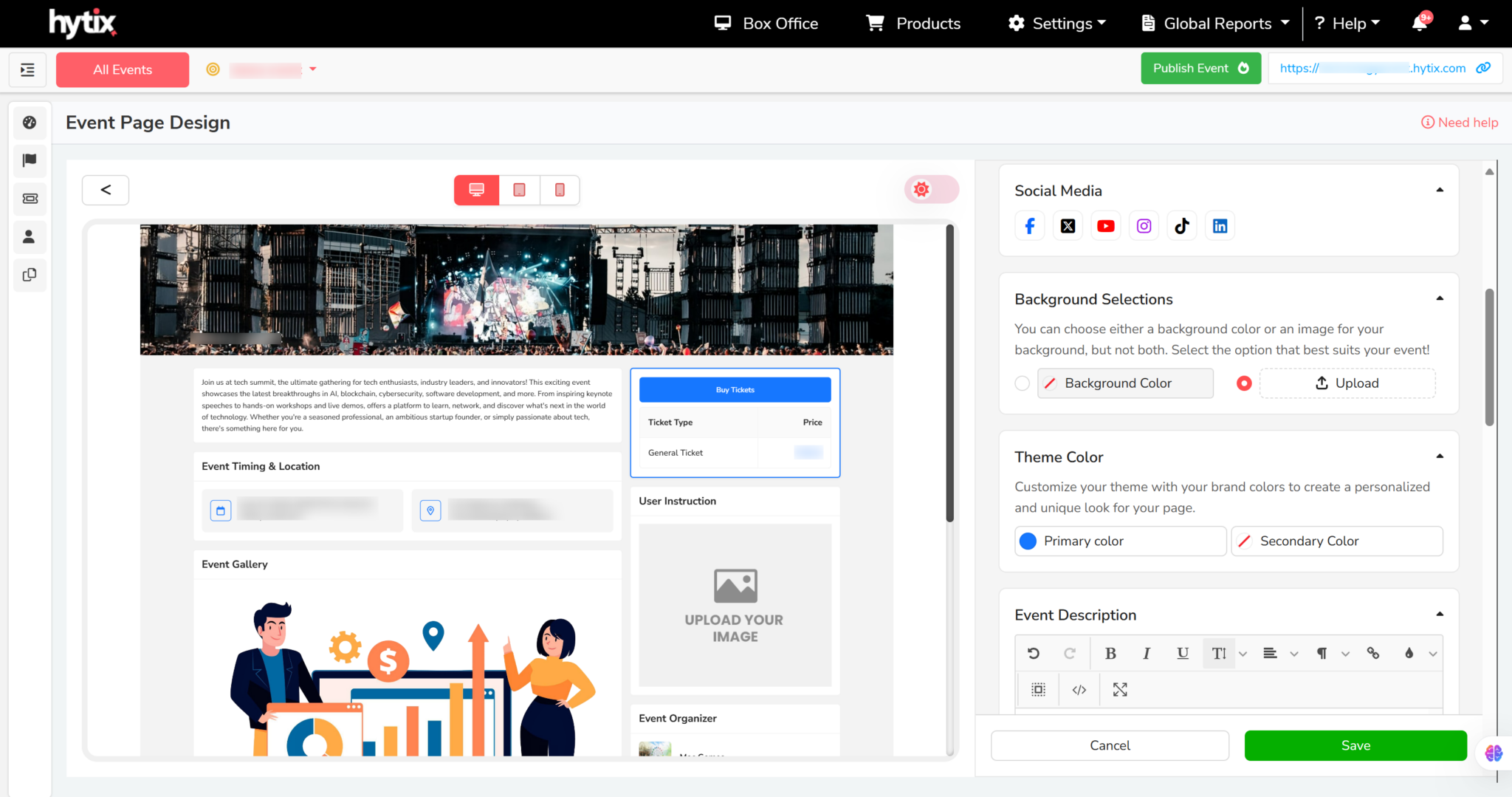Open the Settings menu

1056,23
